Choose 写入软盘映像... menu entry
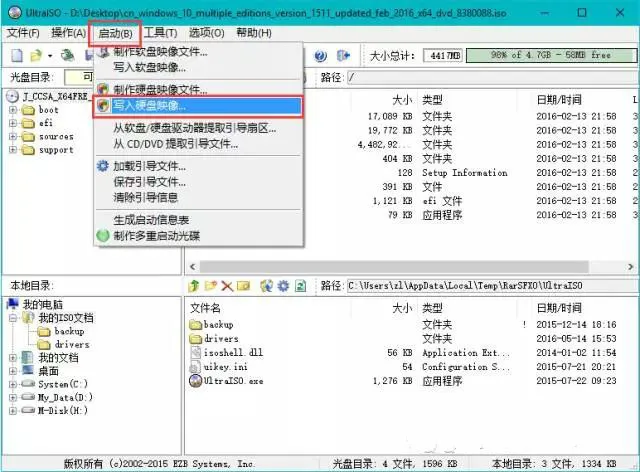640x472 pixels. tap(199, 67)
